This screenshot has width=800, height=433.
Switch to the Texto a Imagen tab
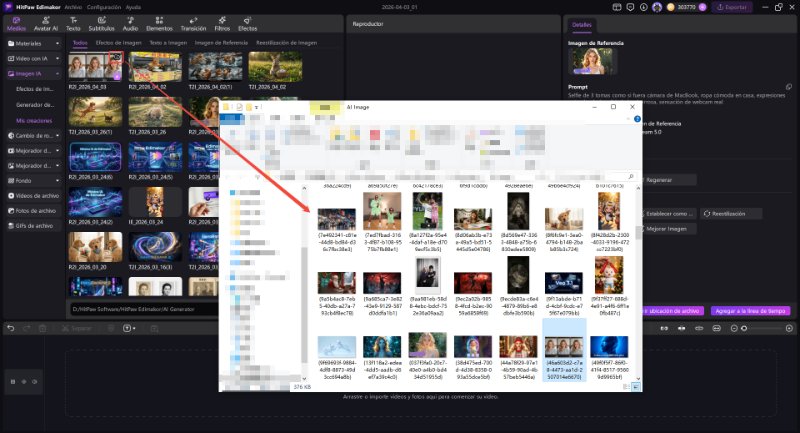pyautogui.click(x=165, y=43)
